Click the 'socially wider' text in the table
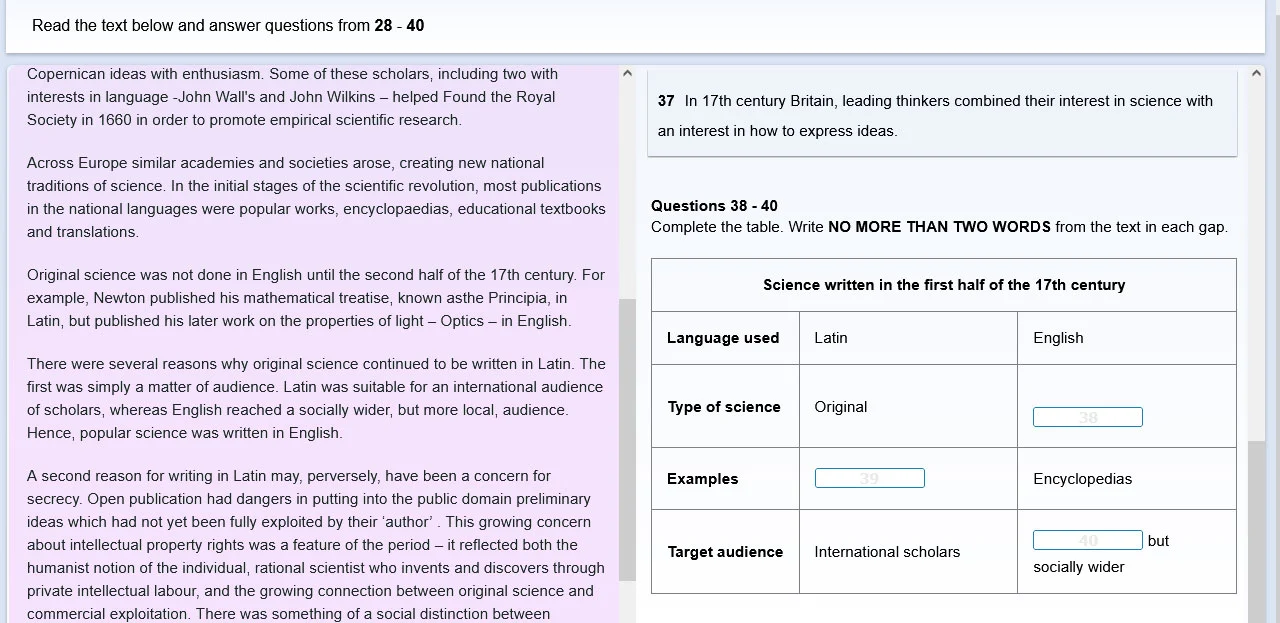 pyautogui.click(x=1079, y=567)
